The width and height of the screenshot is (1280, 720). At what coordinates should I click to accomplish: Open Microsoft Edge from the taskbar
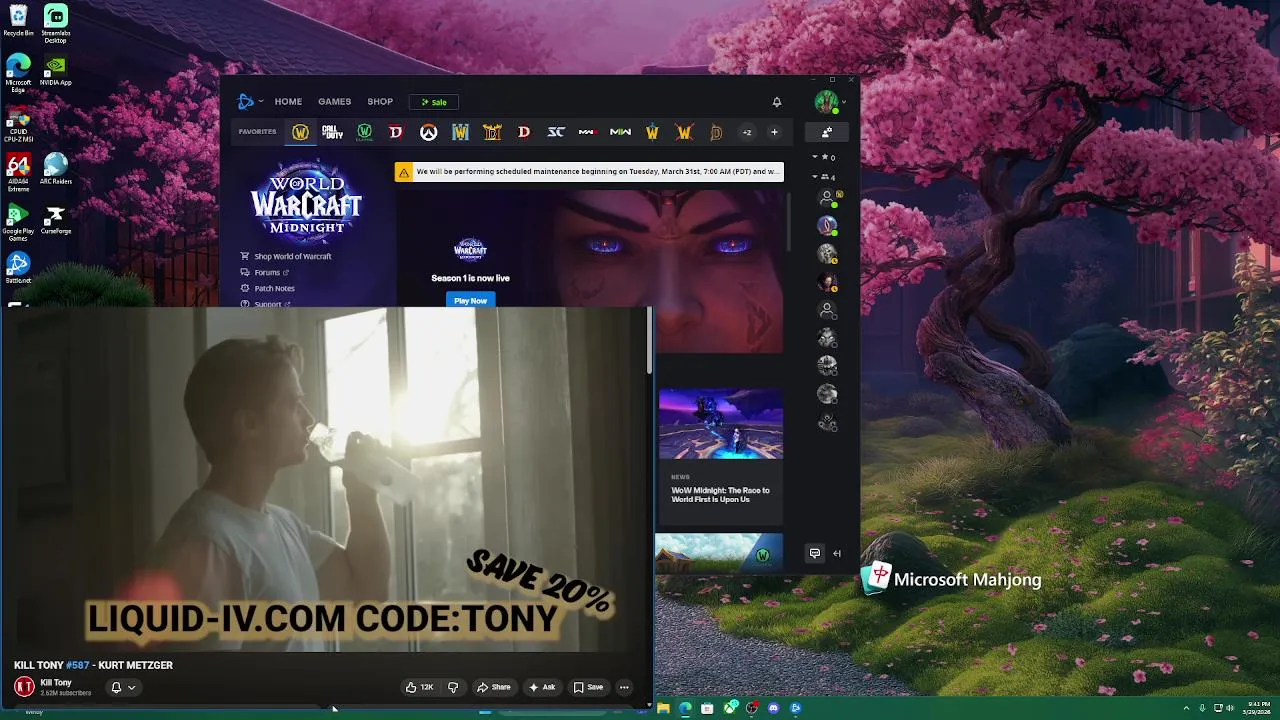[x=685, y=708]
